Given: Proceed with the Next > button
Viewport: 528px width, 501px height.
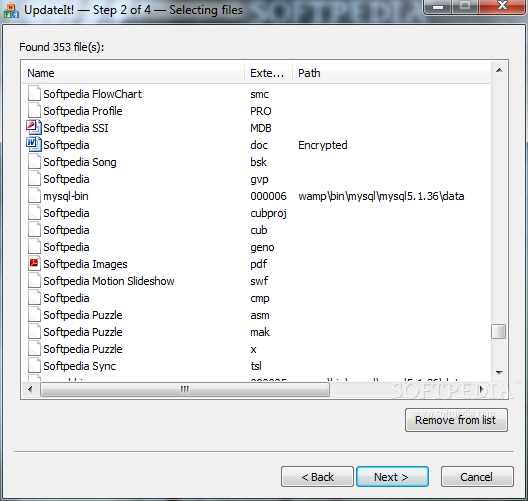Looking at the screenshot, I should click(392, 477).
